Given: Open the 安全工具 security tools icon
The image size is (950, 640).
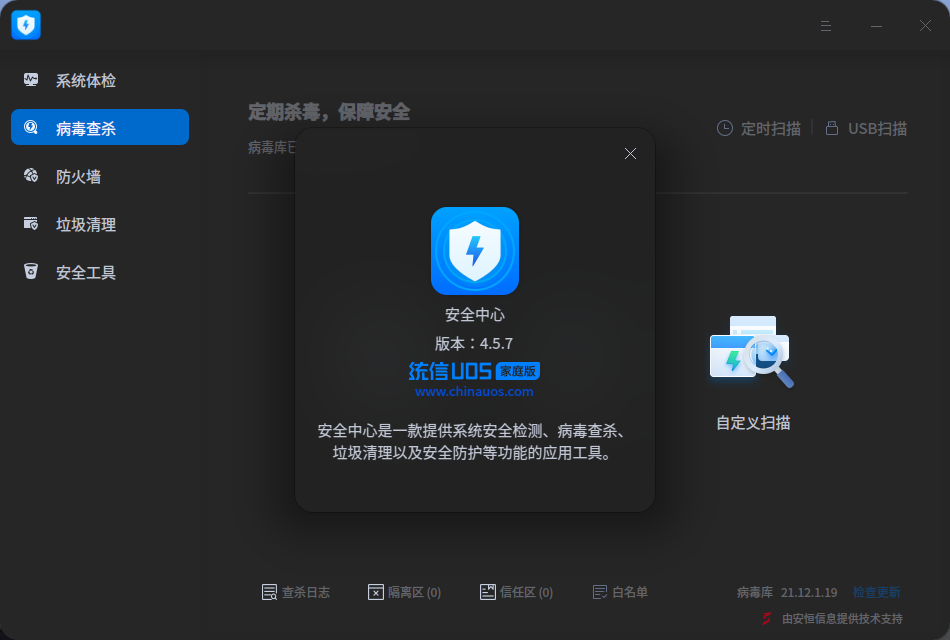Looking at the screenshot, I should click(32, 271).
